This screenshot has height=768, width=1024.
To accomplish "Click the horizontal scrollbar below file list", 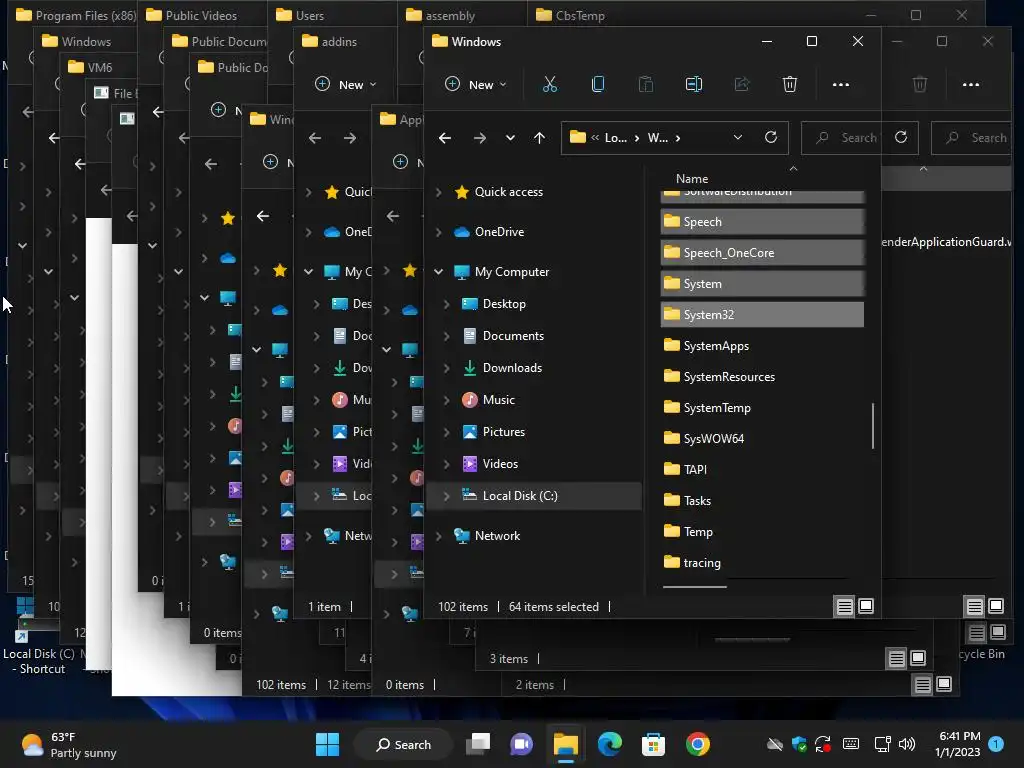I will [694, 587].
